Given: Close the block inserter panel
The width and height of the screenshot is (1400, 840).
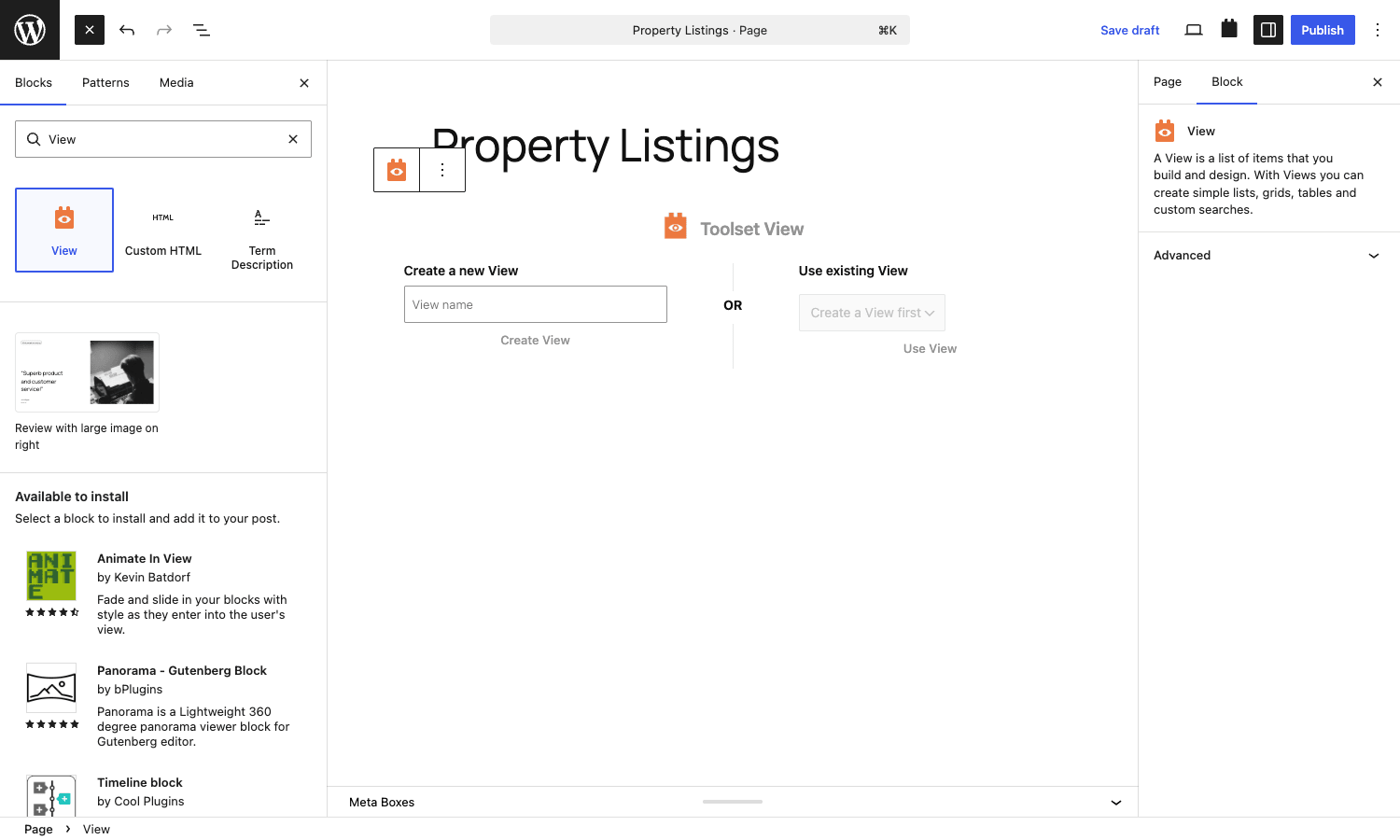Looking at the screenshot, I should click(x=304, y=83).
